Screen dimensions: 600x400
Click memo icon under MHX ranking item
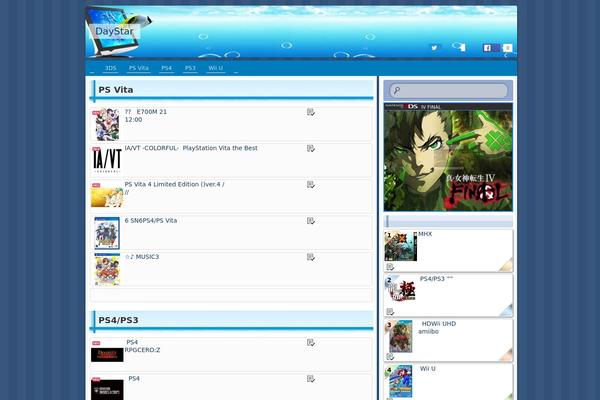[x=390, y=266]
